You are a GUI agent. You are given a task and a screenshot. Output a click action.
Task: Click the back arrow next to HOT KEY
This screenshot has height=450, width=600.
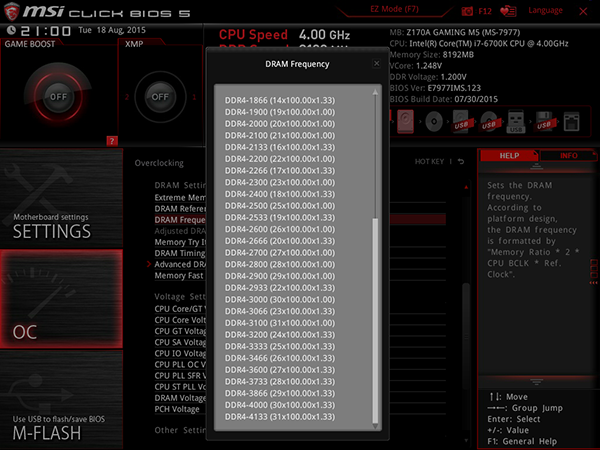click(461, 161)
